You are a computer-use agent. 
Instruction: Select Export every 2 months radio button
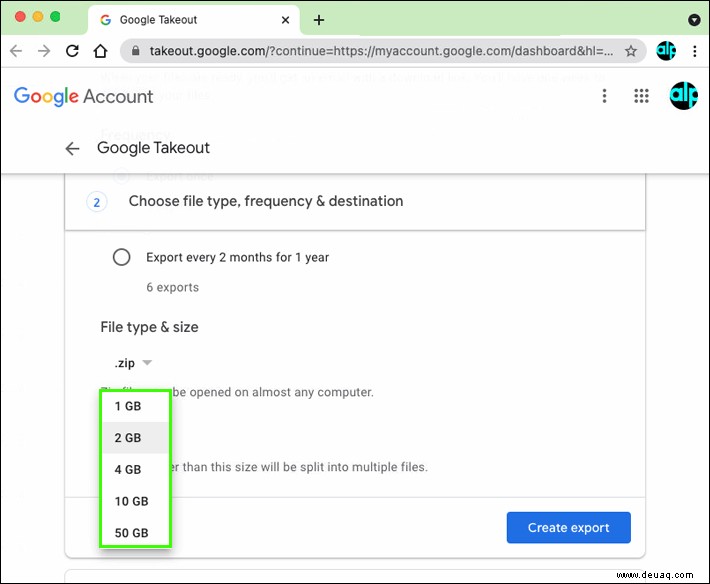pos(121,257)
